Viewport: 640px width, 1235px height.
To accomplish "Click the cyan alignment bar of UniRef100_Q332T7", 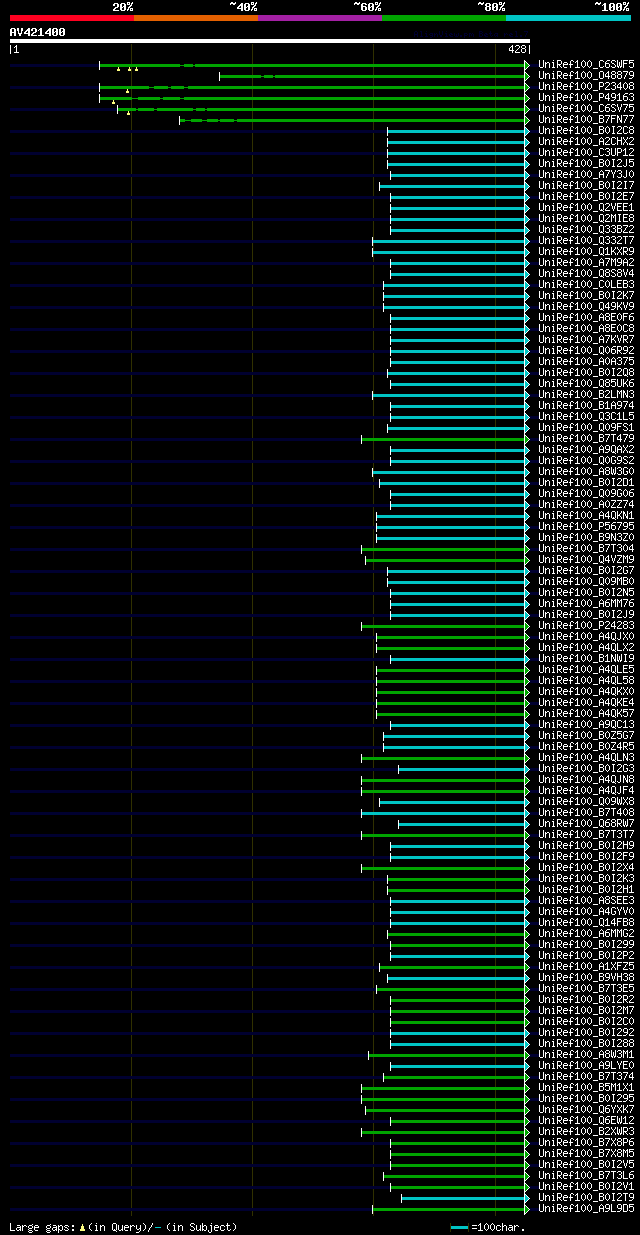I will pos(449,240).
